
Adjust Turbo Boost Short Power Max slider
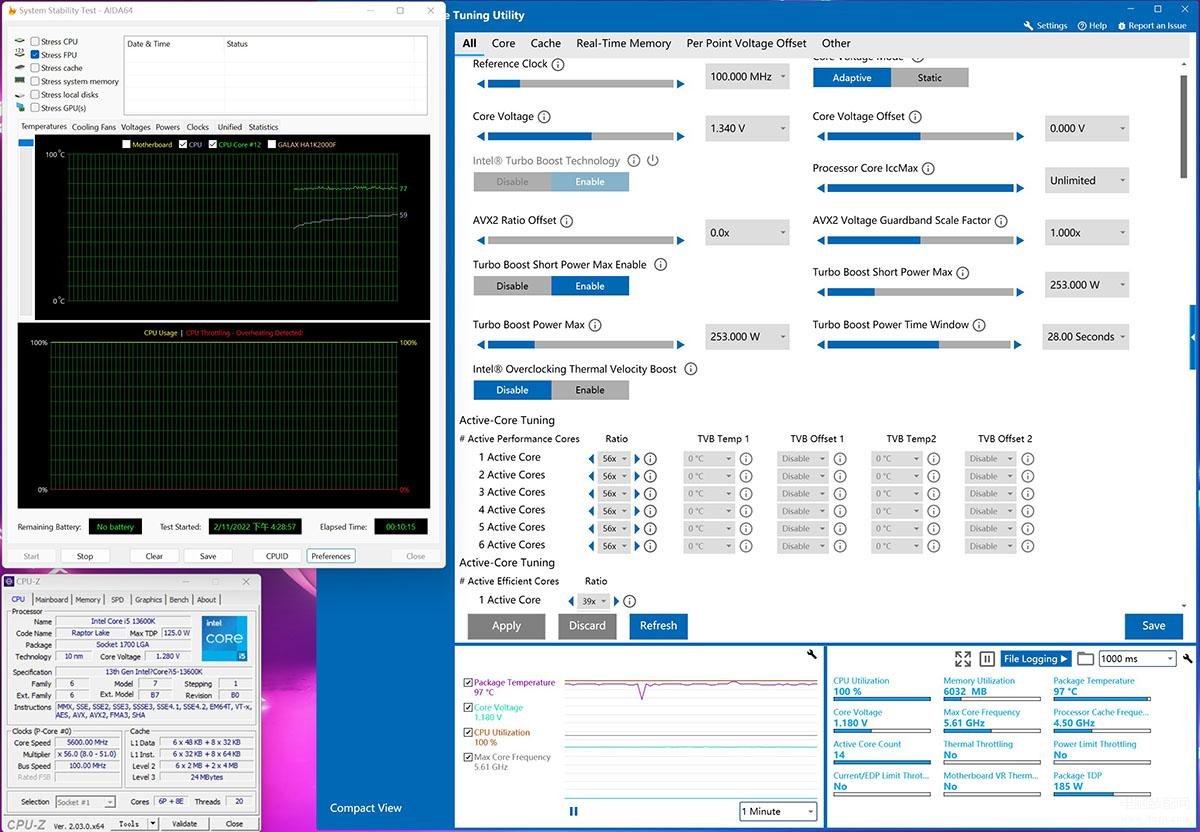920,292
